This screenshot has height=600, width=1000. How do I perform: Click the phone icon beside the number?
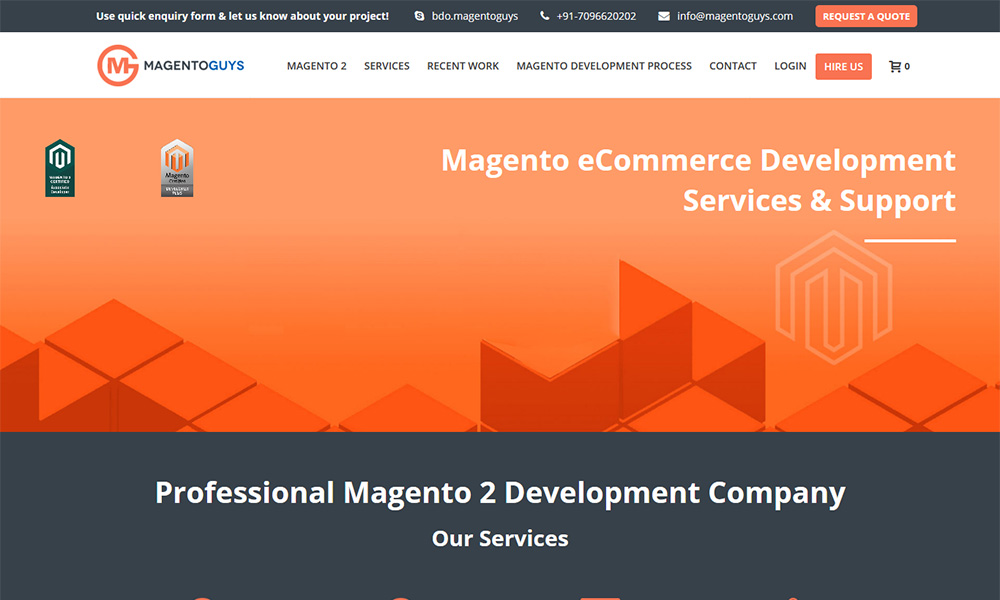(544, 16)
